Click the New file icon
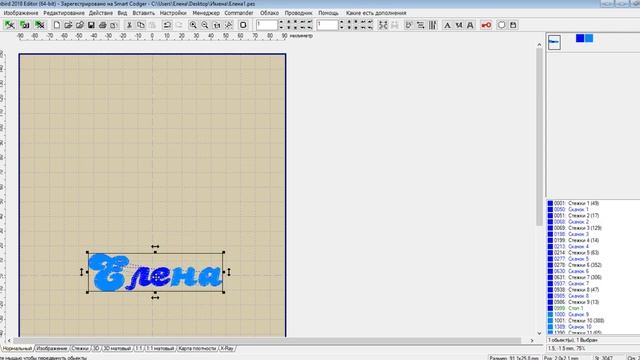This screenshot has height=360, width=640. tap(57, 25)
